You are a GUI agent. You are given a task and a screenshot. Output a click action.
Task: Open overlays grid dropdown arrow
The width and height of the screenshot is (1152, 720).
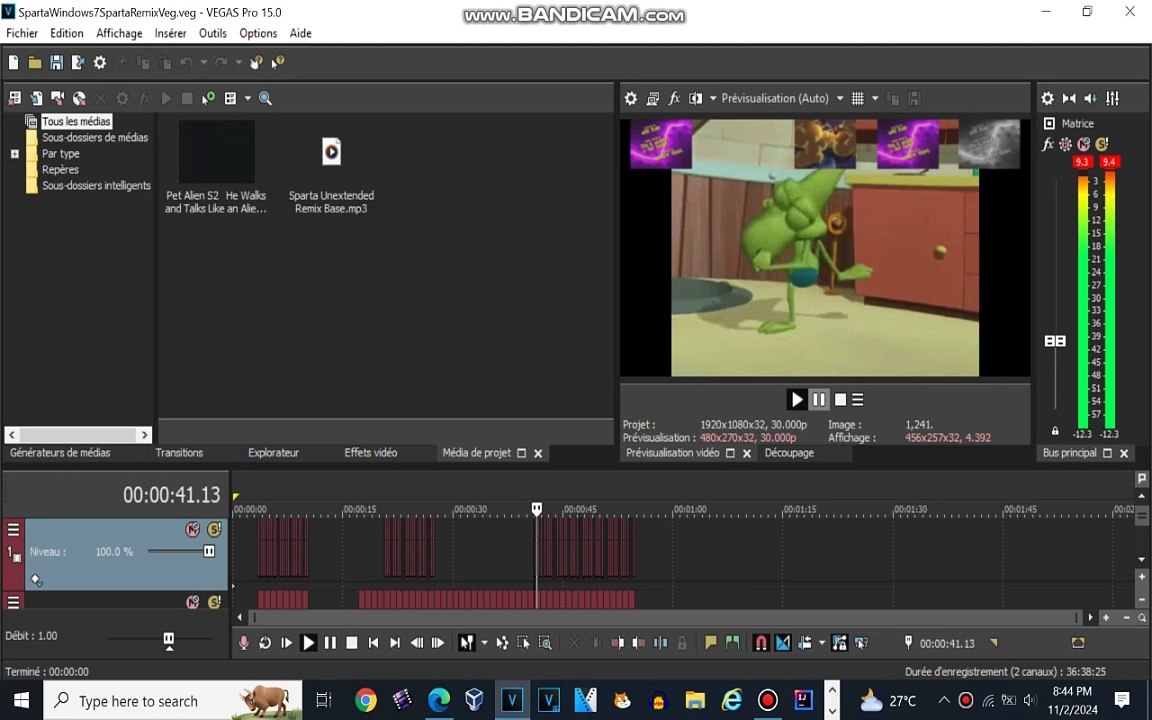pyautogui.click(x=874, y=98)
